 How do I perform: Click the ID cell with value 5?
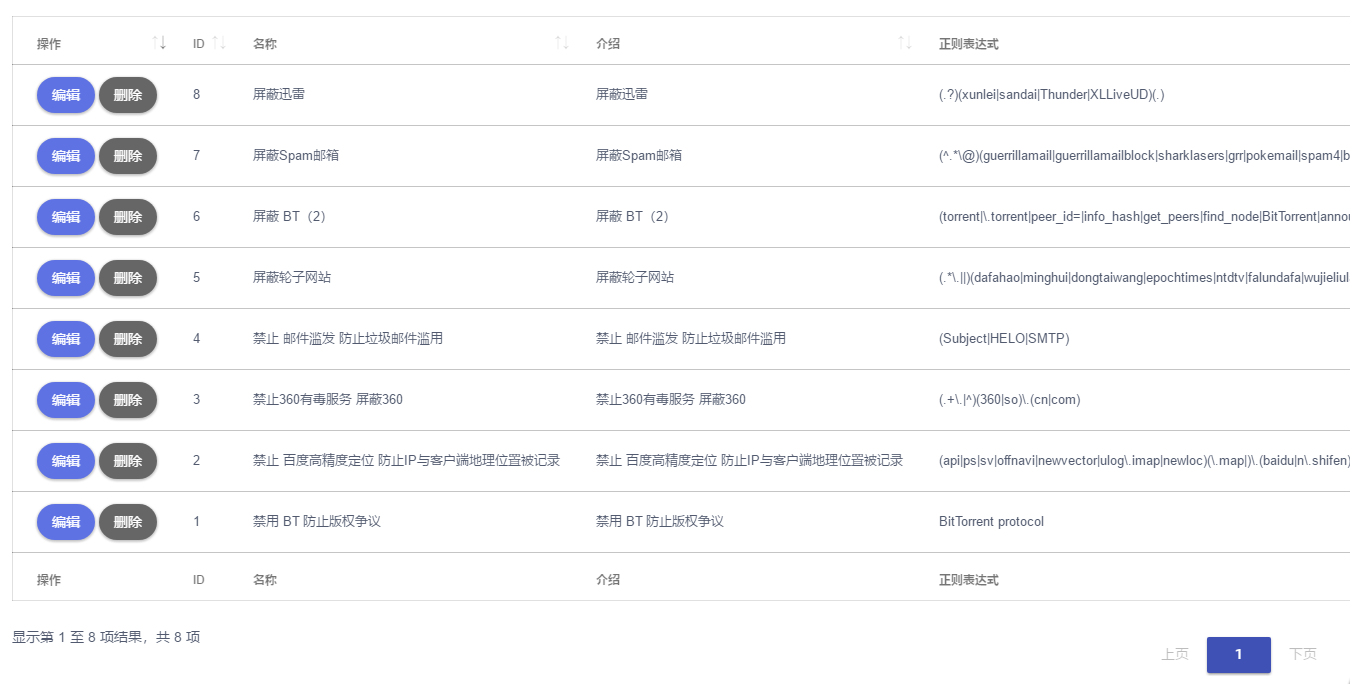(197, 277)
